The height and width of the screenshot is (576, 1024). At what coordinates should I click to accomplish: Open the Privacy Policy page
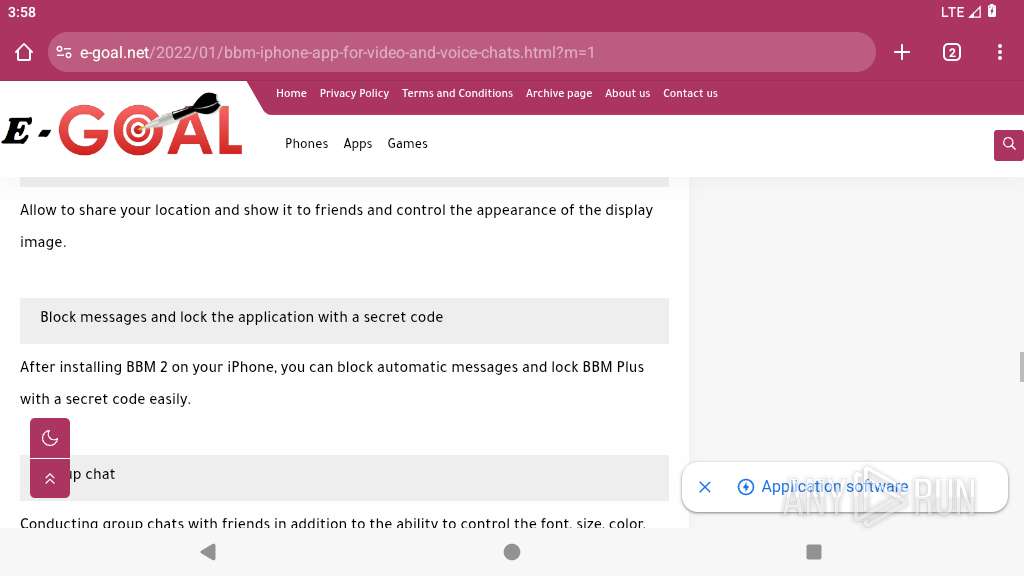pyautogui.click(x=354, y=93)
